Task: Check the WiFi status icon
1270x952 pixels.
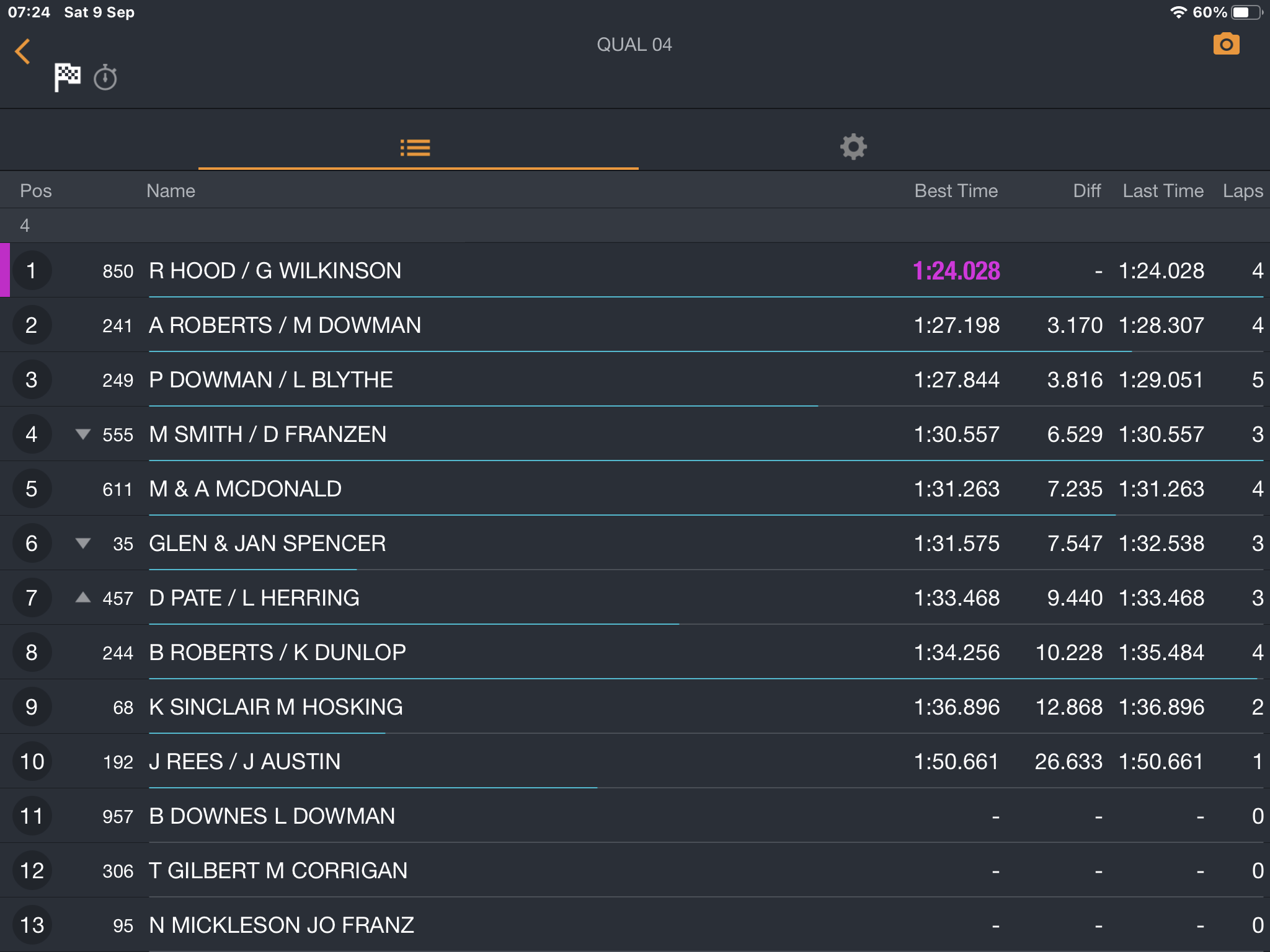Action: (x=1178, y=12)
